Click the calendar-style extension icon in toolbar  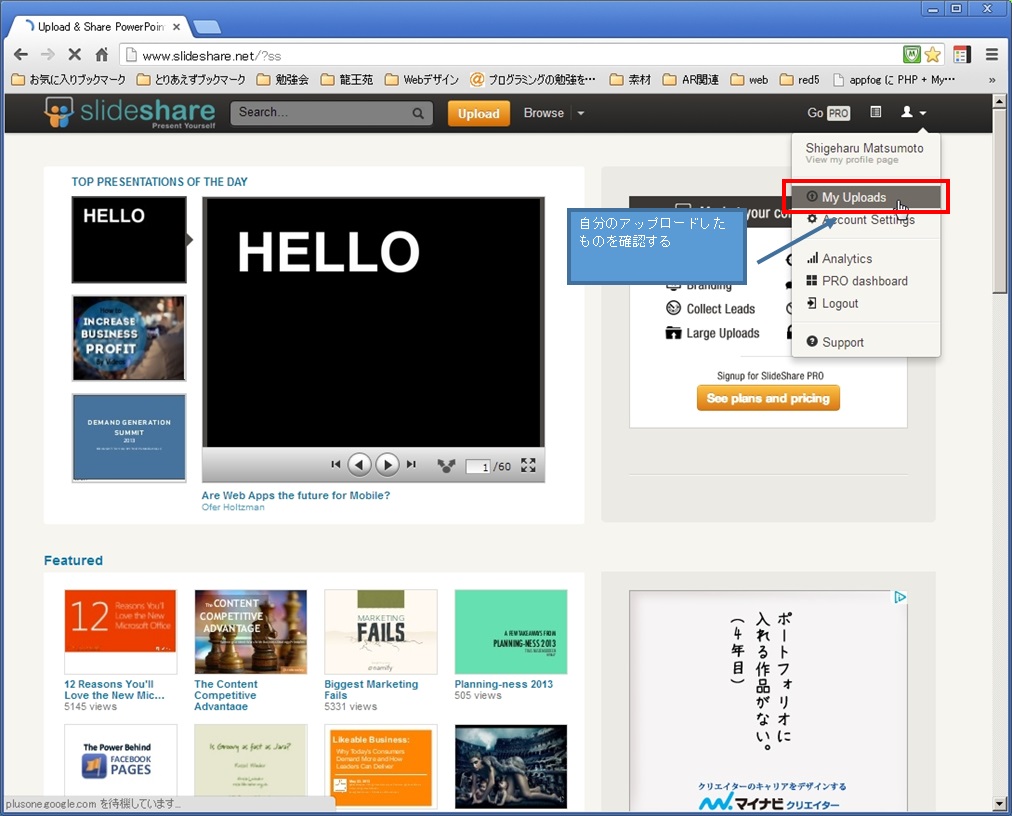coord(962,55)
